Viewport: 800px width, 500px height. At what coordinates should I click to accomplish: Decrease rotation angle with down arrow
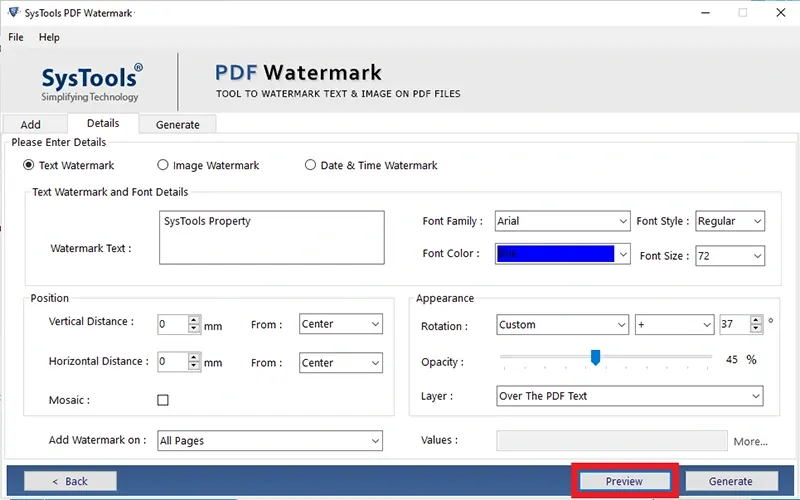coord(756,329)
